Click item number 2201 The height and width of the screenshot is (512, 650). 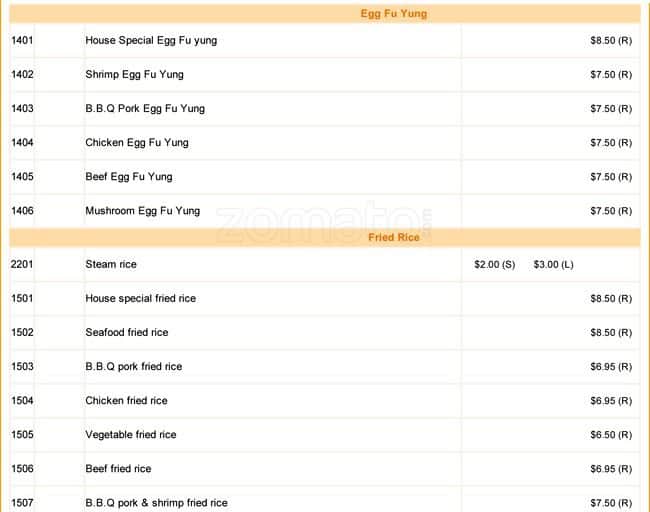[x=22, y=265]
